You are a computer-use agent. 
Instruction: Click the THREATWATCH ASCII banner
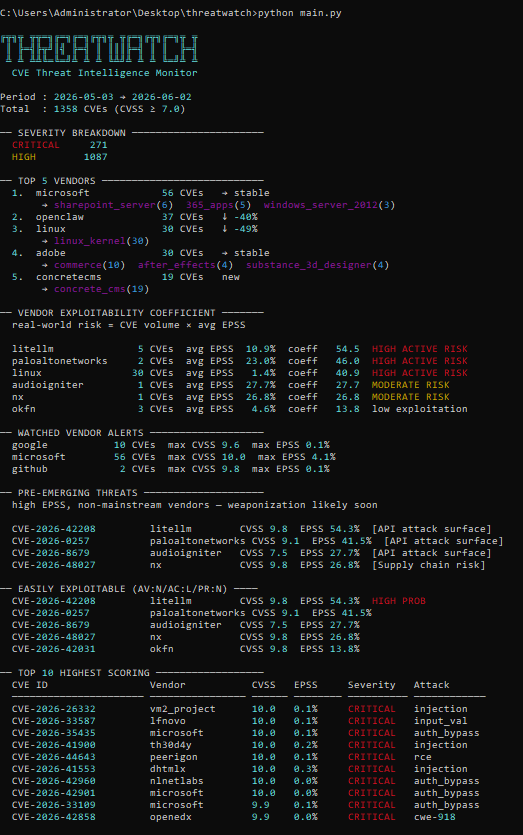pyautogui.click(x=99, y=48)
